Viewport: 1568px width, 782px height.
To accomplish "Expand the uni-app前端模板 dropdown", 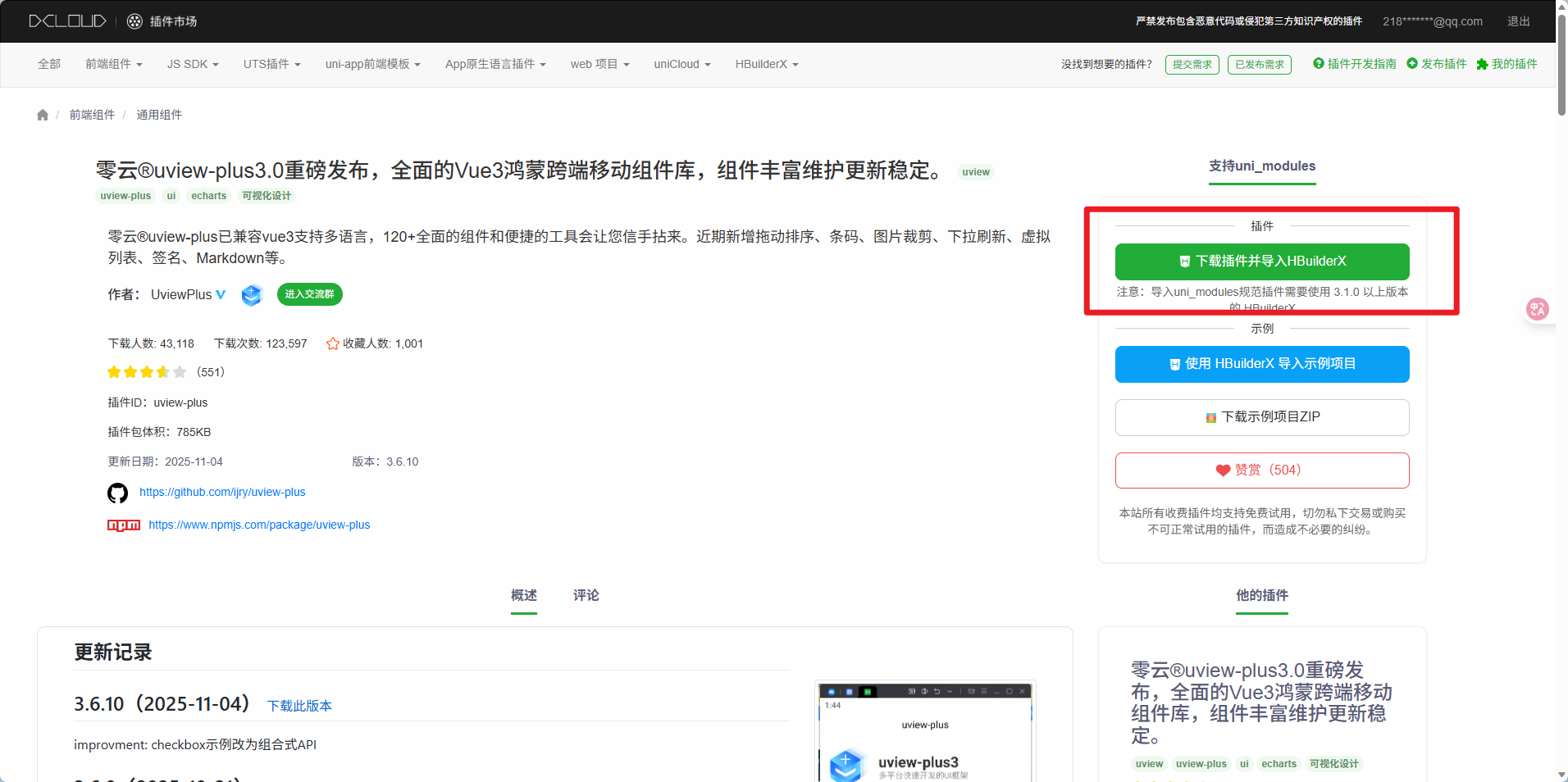I will (373, 64).
